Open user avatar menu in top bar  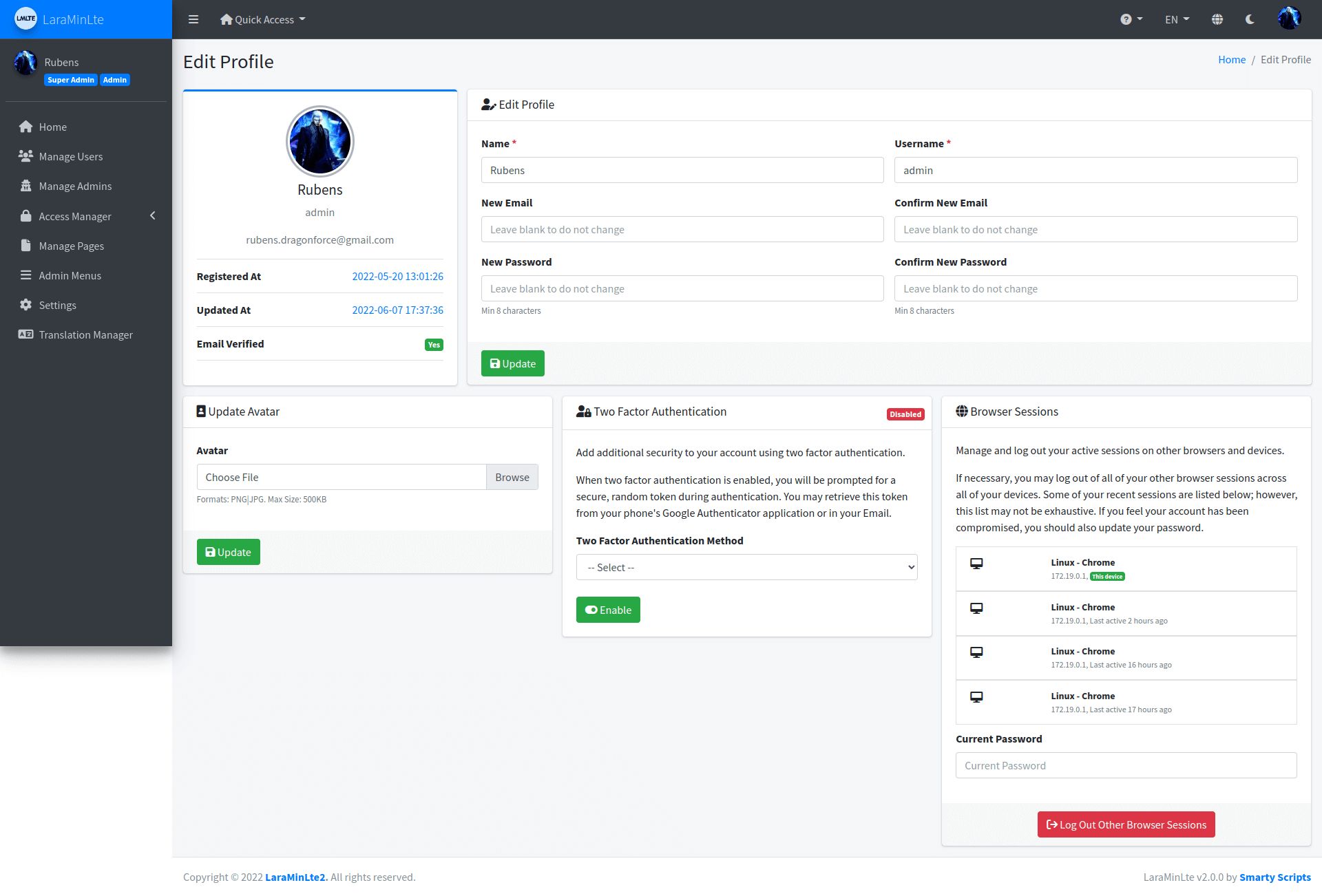(1288, 19)
